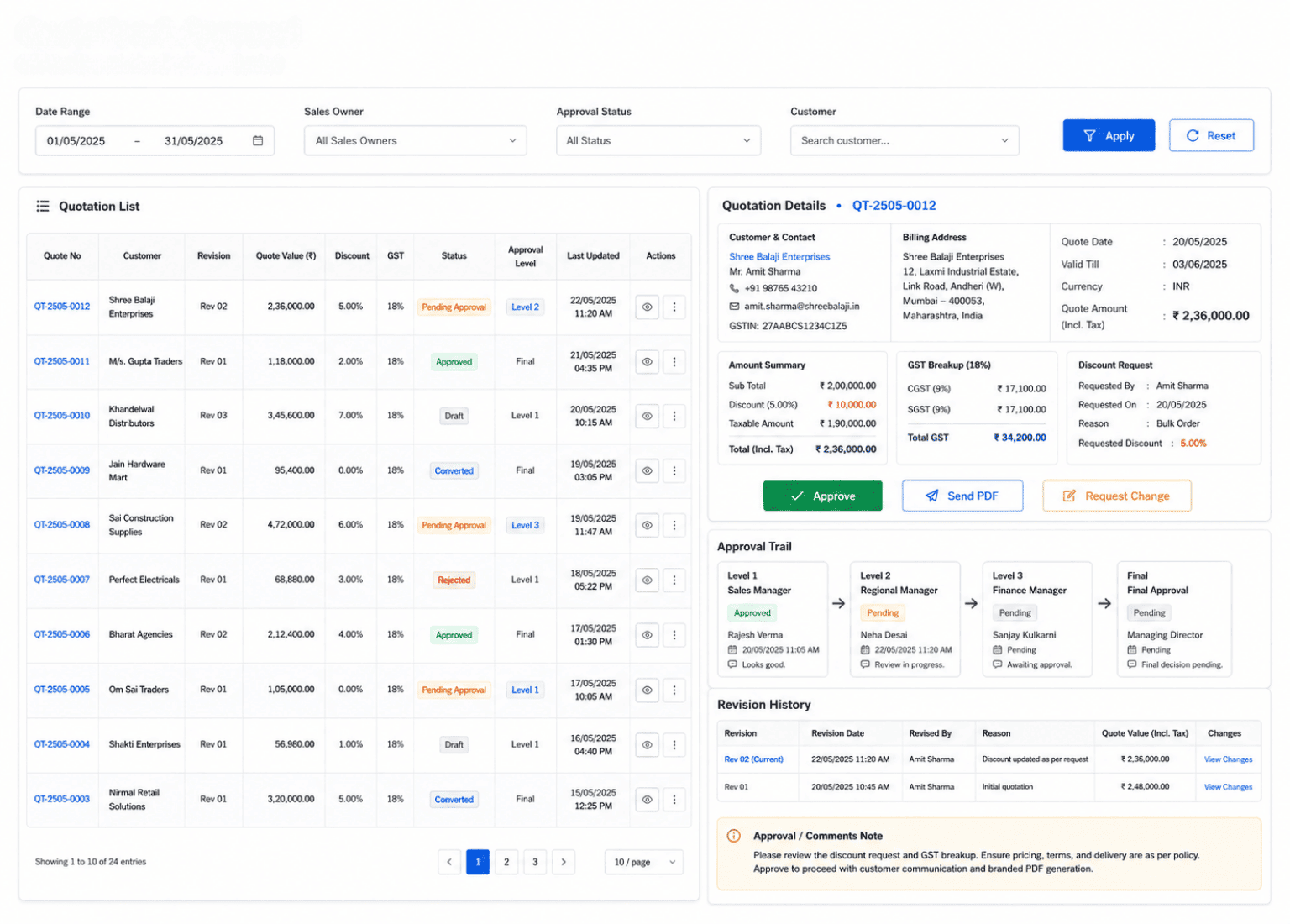Open more actions for QT-2505-0010

point(674,416)
